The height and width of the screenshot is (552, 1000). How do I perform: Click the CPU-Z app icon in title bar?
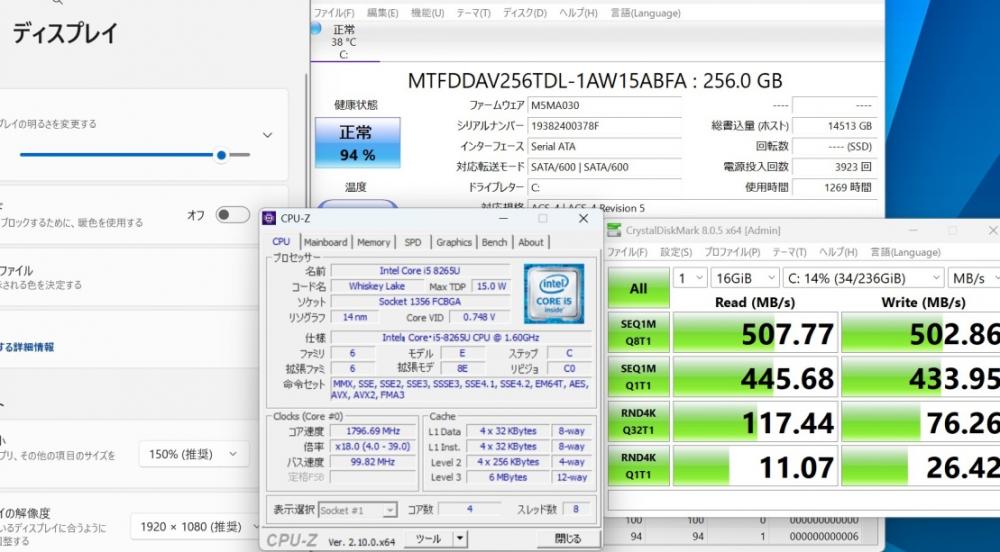270,218
